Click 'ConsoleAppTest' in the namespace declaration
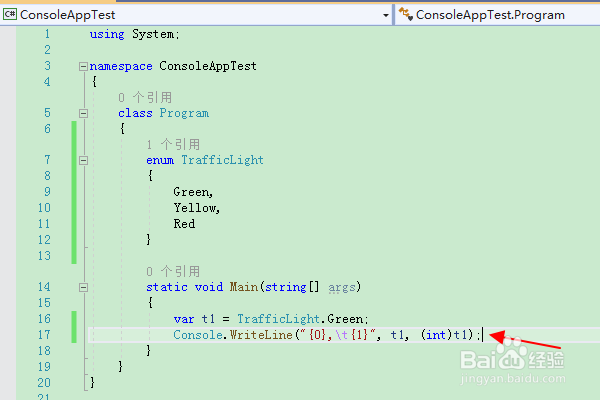The width and height of the screenshot is (600, 400). (208, 66)
